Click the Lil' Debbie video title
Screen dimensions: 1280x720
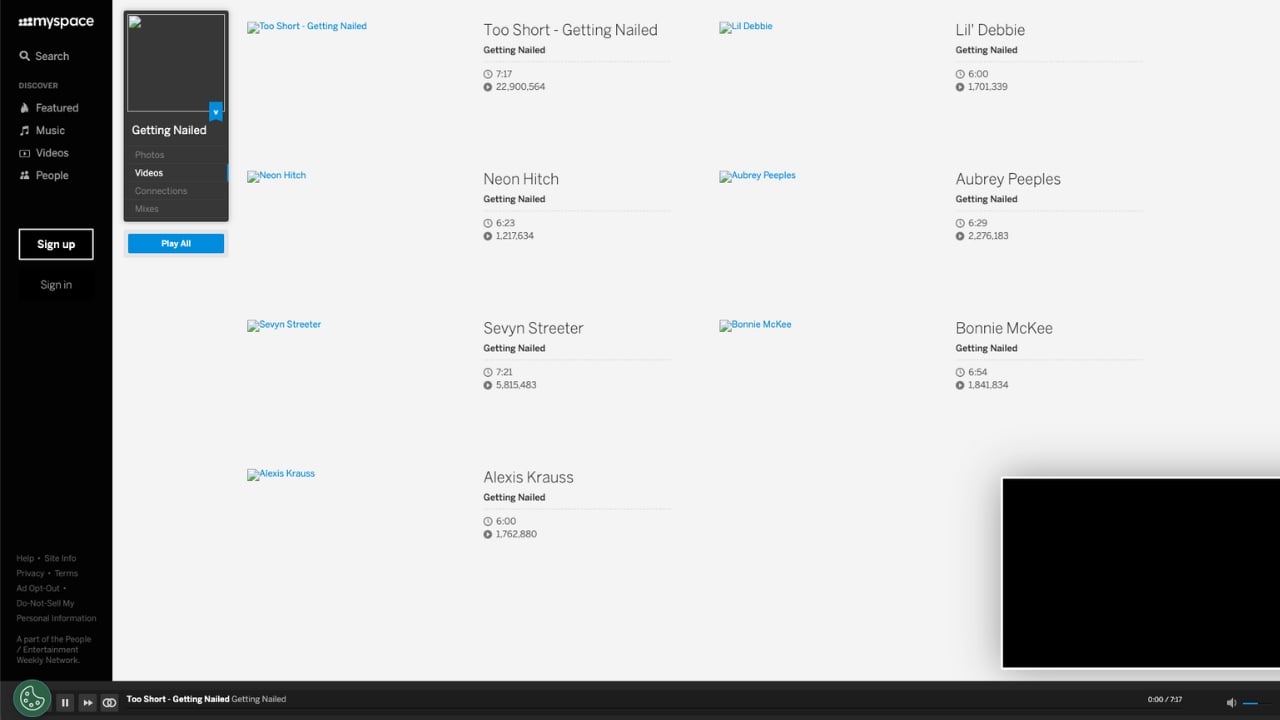click(990, 30)
